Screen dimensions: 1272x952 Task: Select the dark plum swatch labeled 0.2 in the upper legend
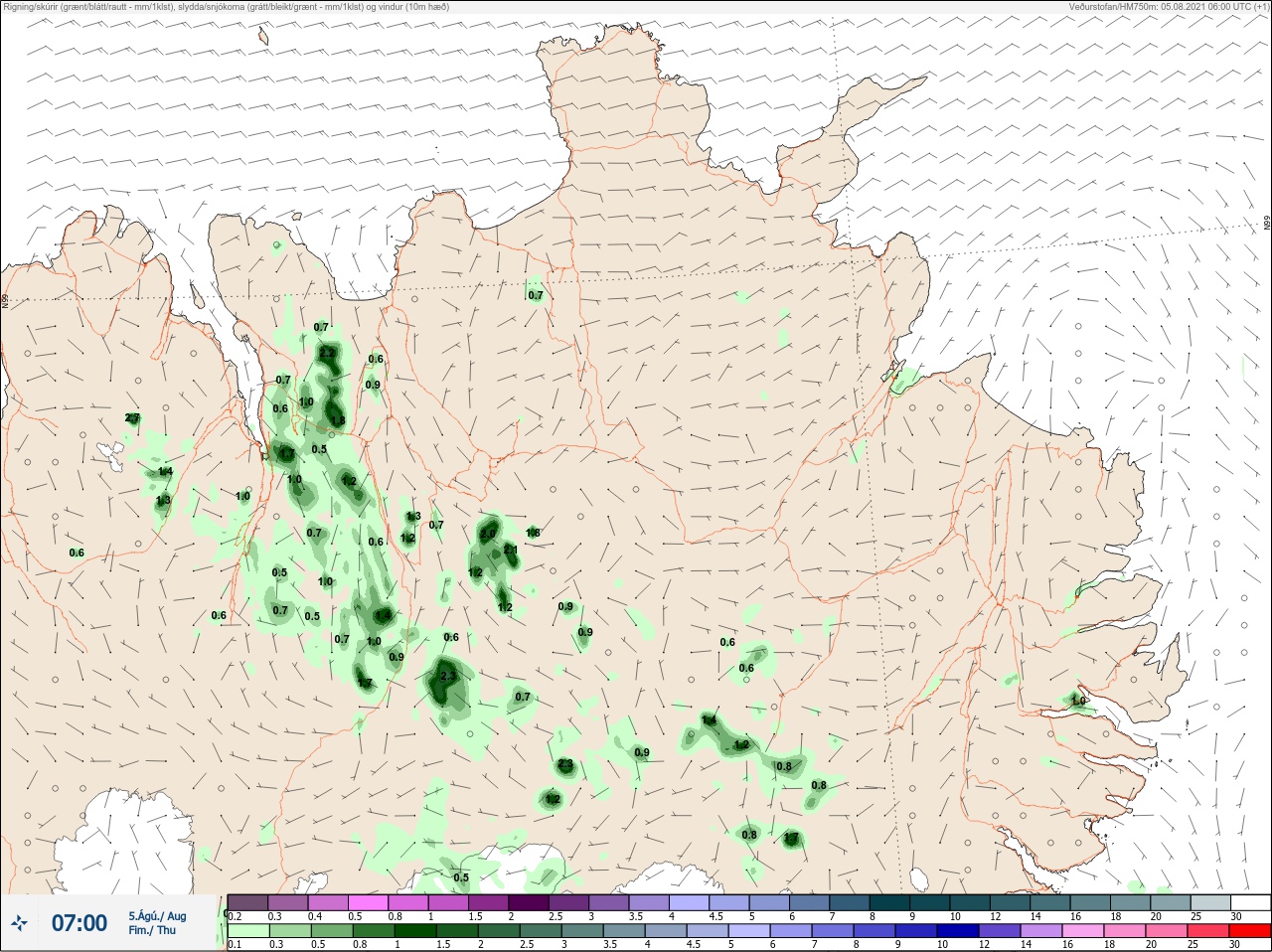point(247,902)
